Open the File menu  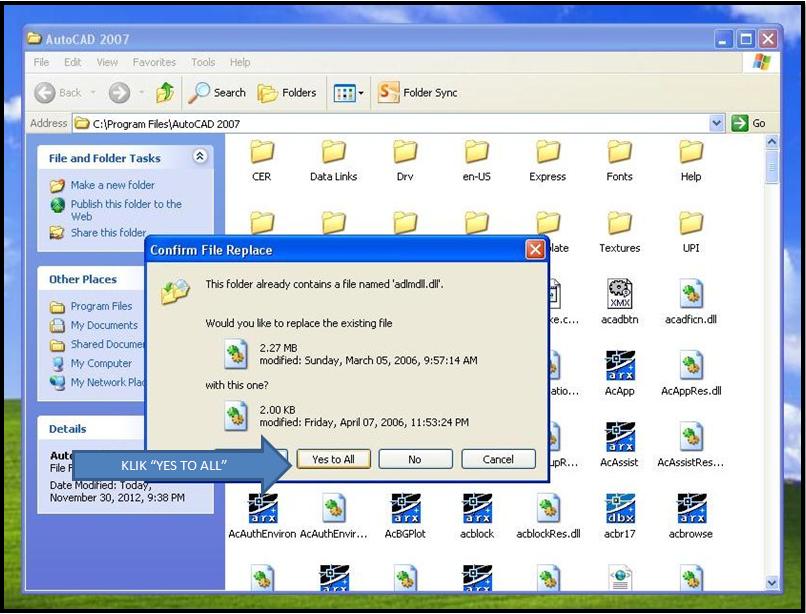click(x=41, y=62)
